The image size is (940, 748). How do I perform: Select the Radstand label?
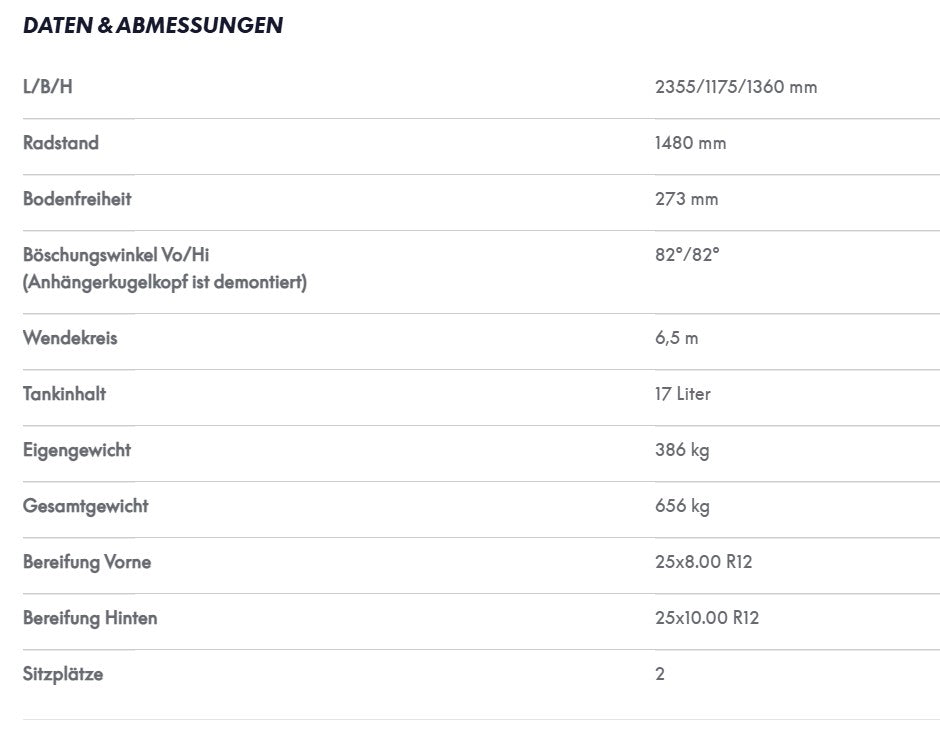tap(61, 143)
